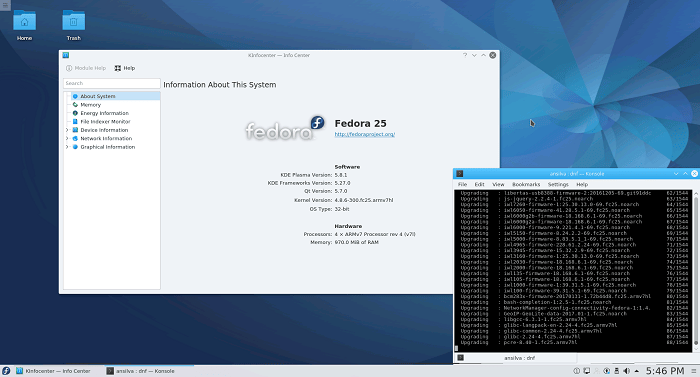Viewport: 700px width, 377px height.
Task: Click the 5:46 PM clock
Action: [665, 371]
